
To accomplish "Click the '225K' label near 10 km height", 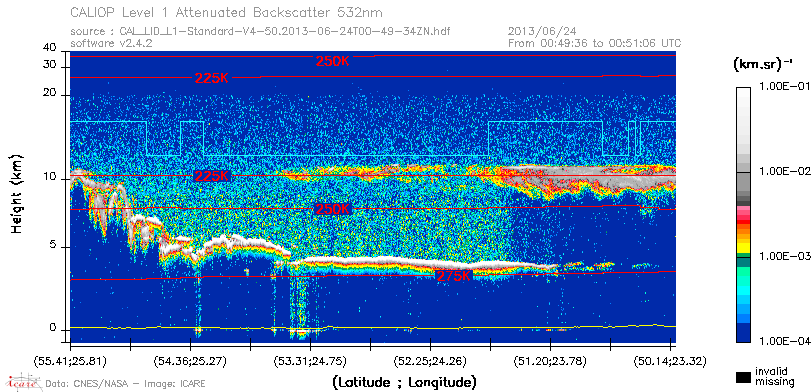I will pos(212,176).
